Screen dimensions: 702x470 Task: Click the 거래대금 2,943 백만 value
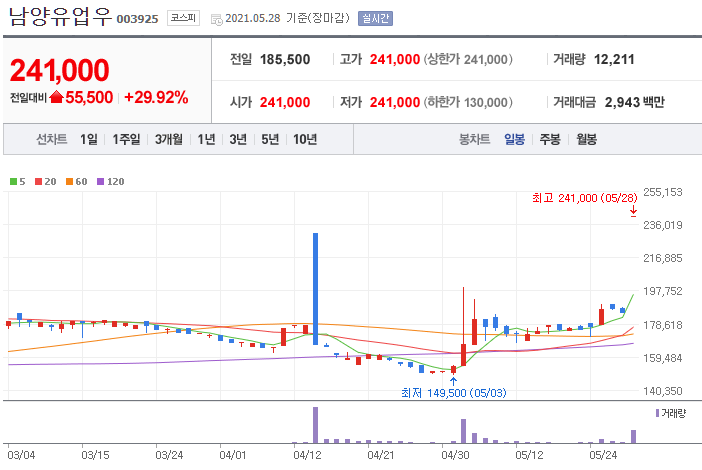tap(634, 102)
